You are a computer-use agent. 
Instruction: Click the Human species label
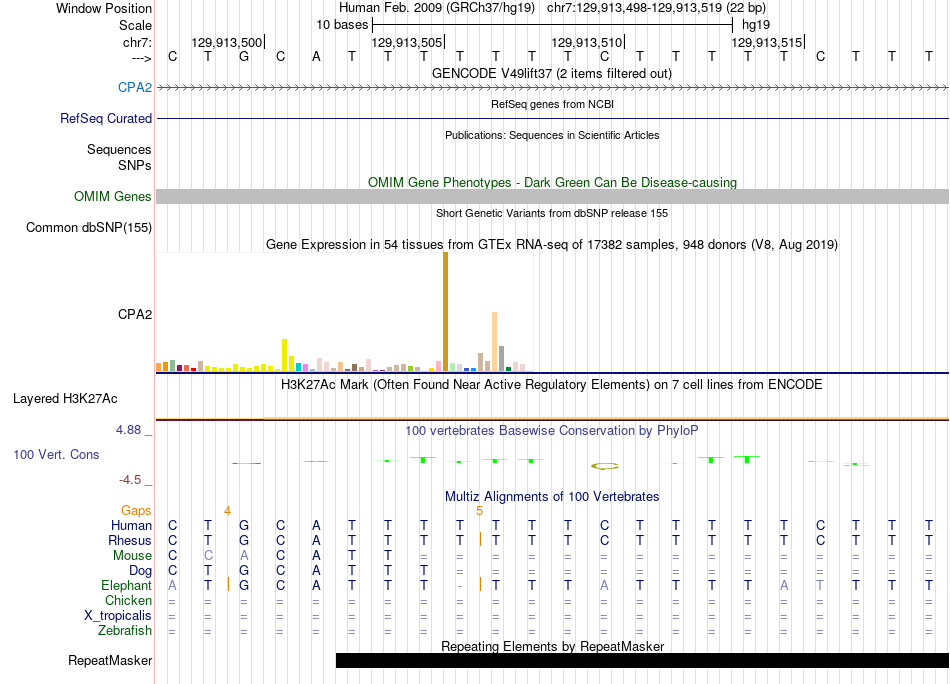click(x=131, y=525)
